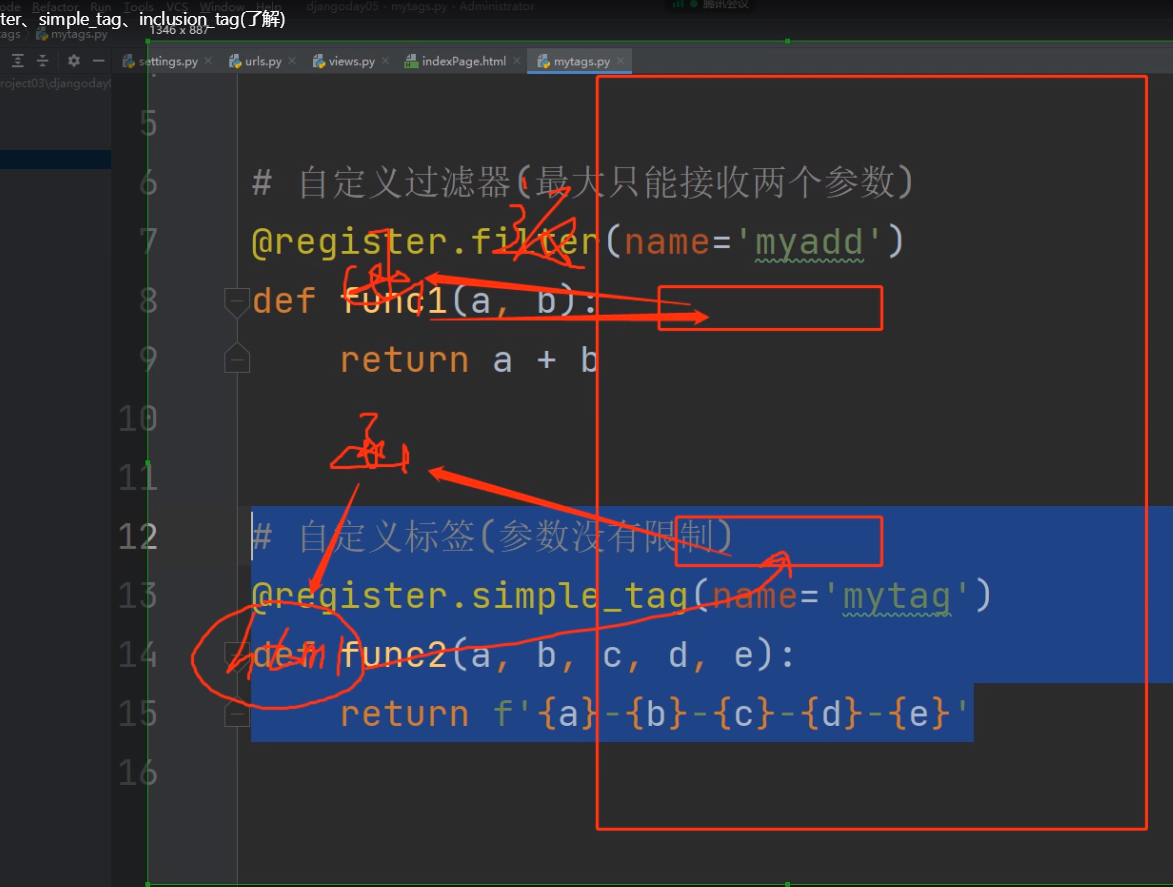Viewport: 1173px width, 887px height.
Task: Close the settings.py tab
Action: [x=208, y=61]
